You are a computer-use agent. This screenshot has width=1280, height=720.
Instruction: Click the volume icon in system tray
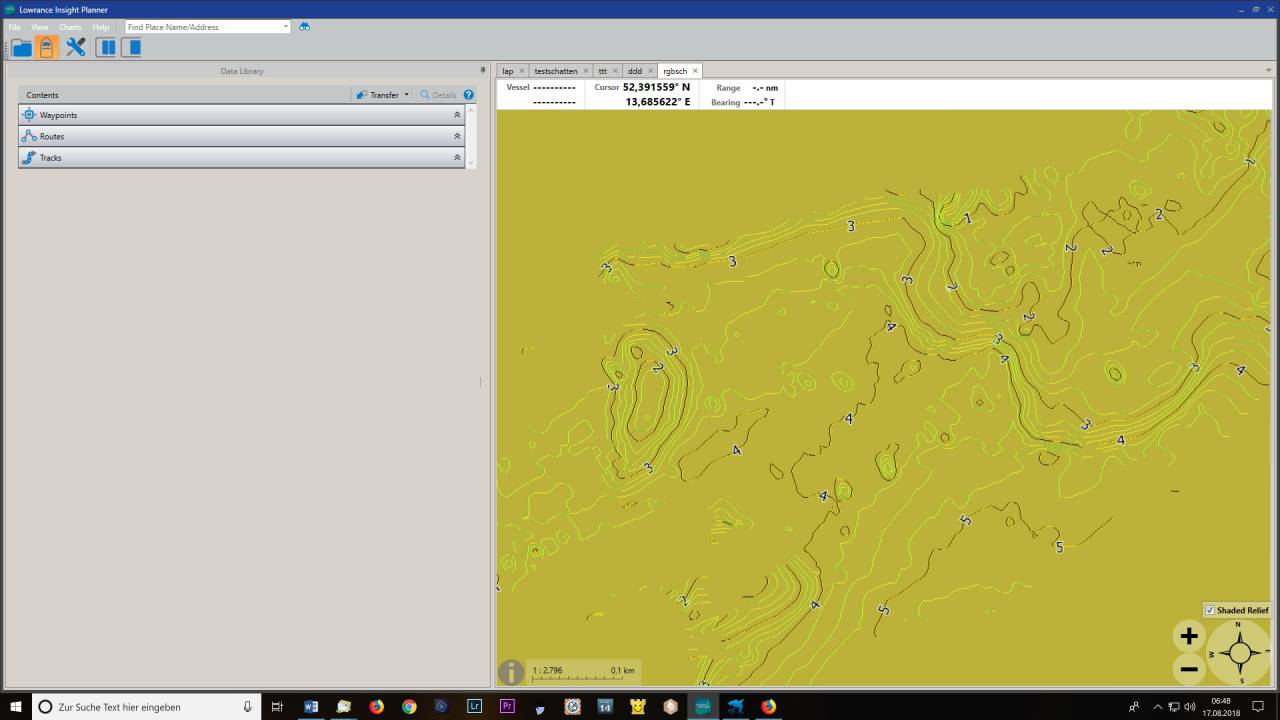pos(1189,707)
